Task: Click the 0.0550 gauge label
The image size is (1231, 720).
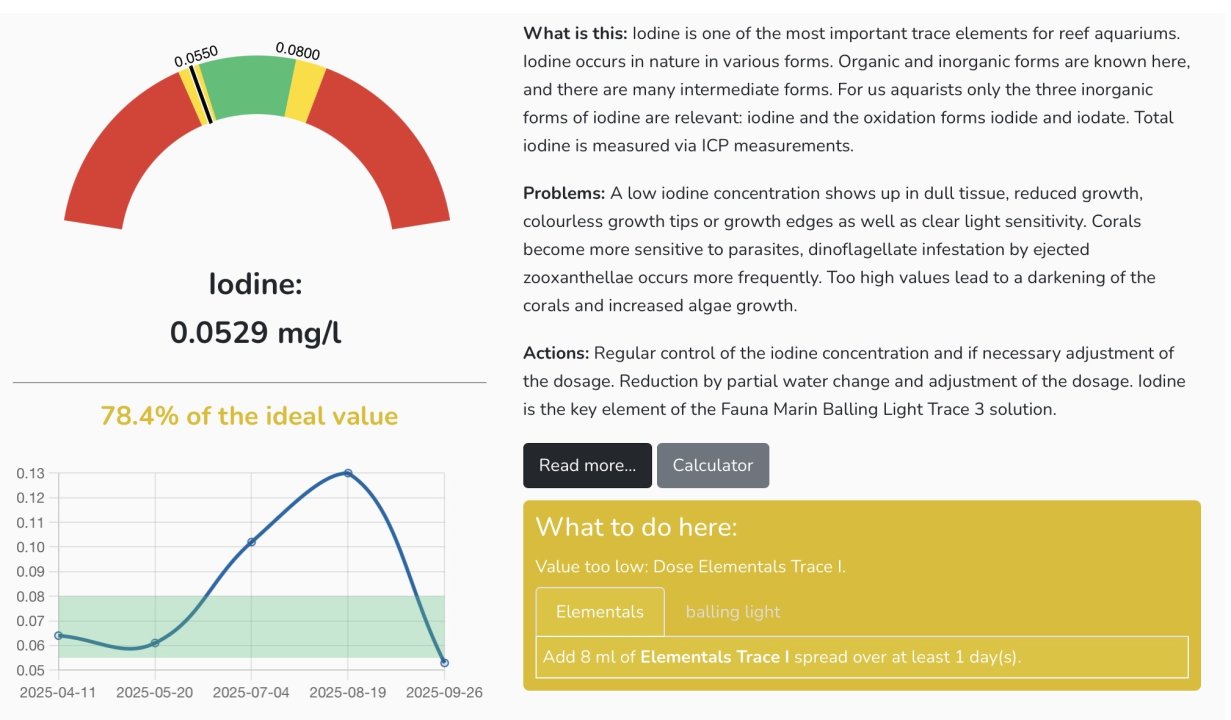Action: (x=196, y=59)
